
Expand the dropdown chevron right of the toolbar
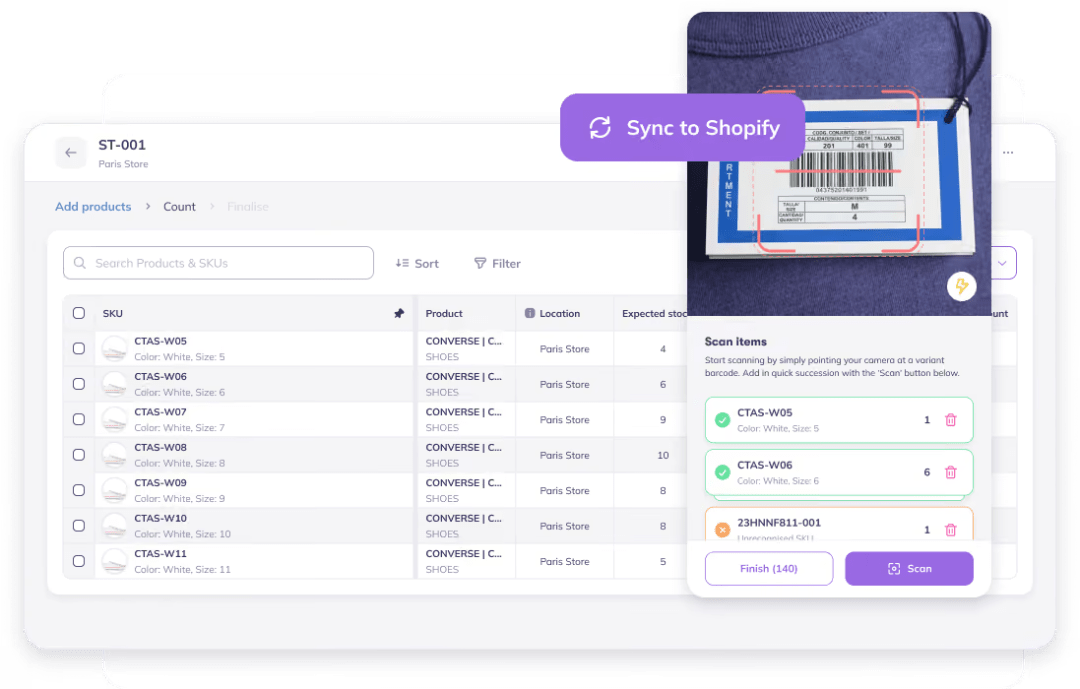point(1002,263)
